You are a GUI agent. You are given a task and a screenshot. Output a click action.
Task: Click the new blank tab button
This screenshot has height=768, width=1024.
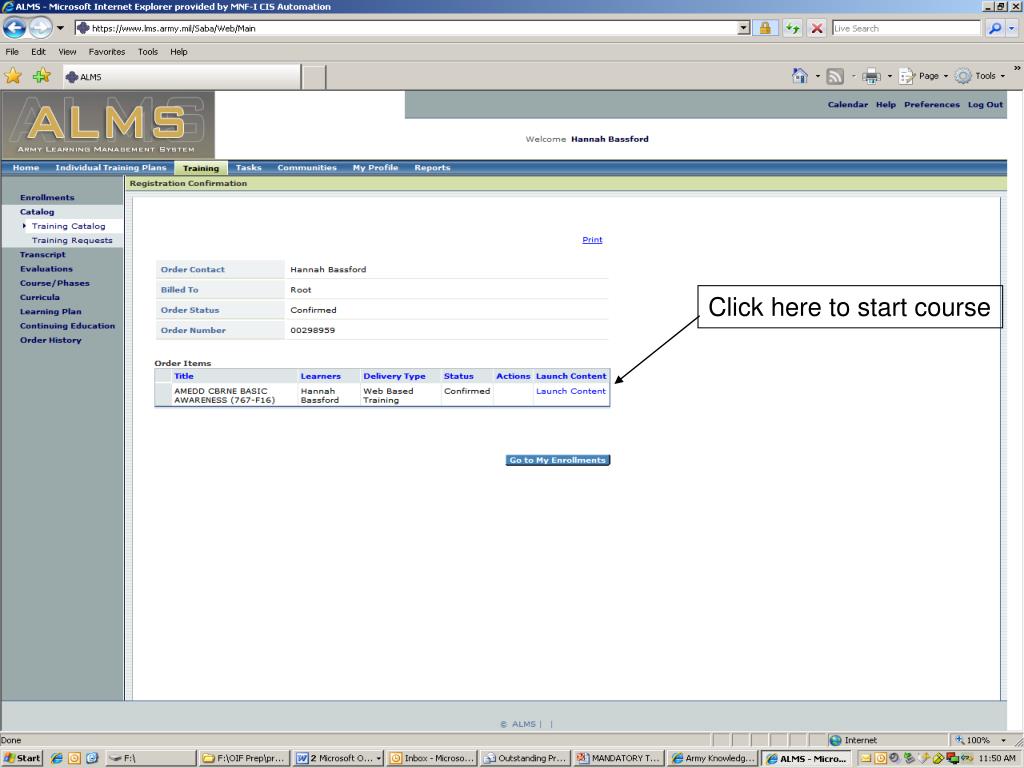click(x=313, y=77)
